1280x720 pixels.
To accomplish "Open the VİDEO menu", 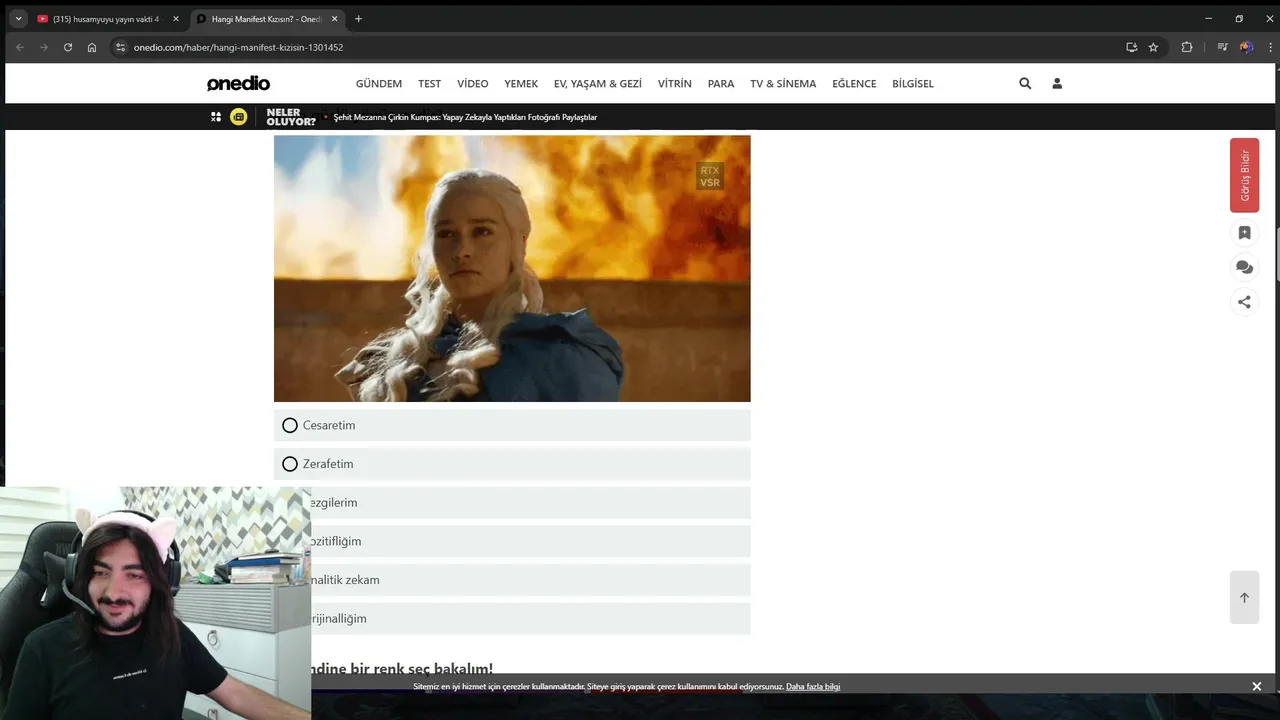I will click(473, 84).
